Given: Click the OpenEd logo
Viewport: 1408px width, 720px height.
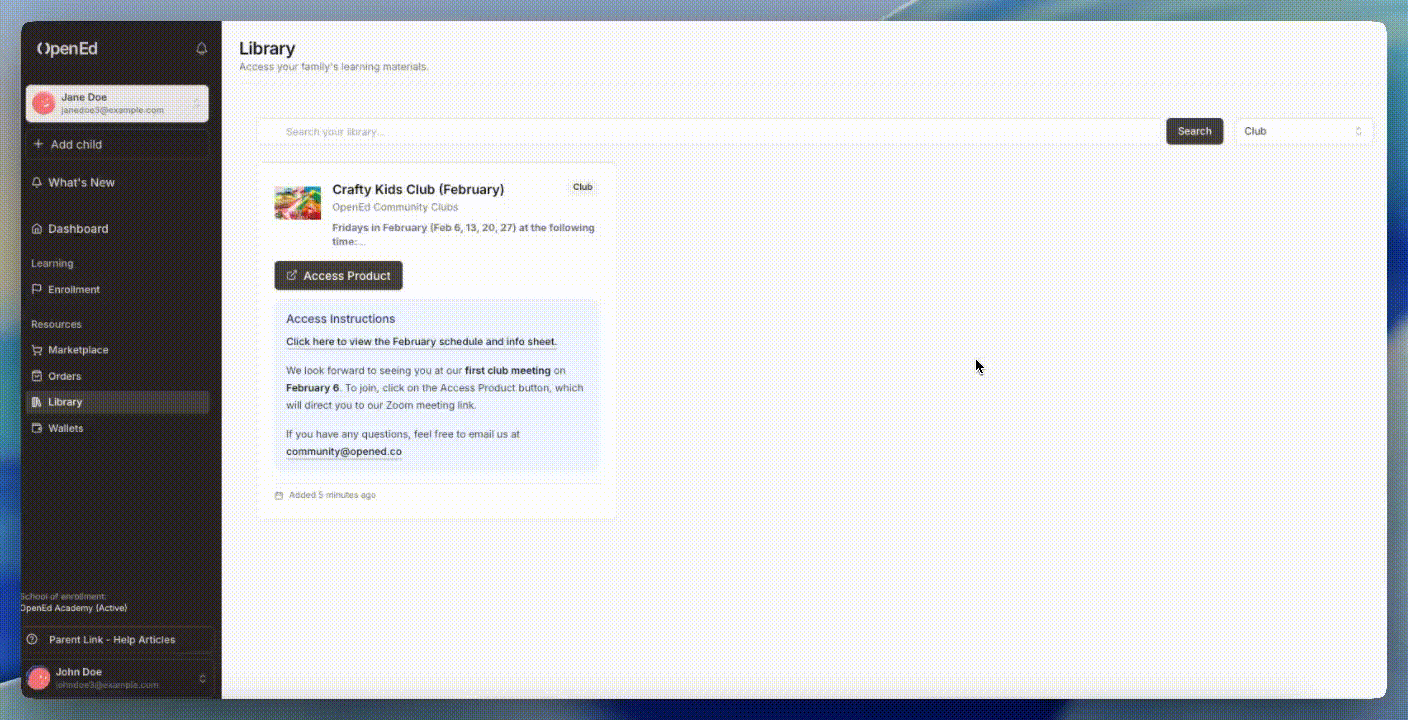Looking at the screenshot, I should pos(68,49).
